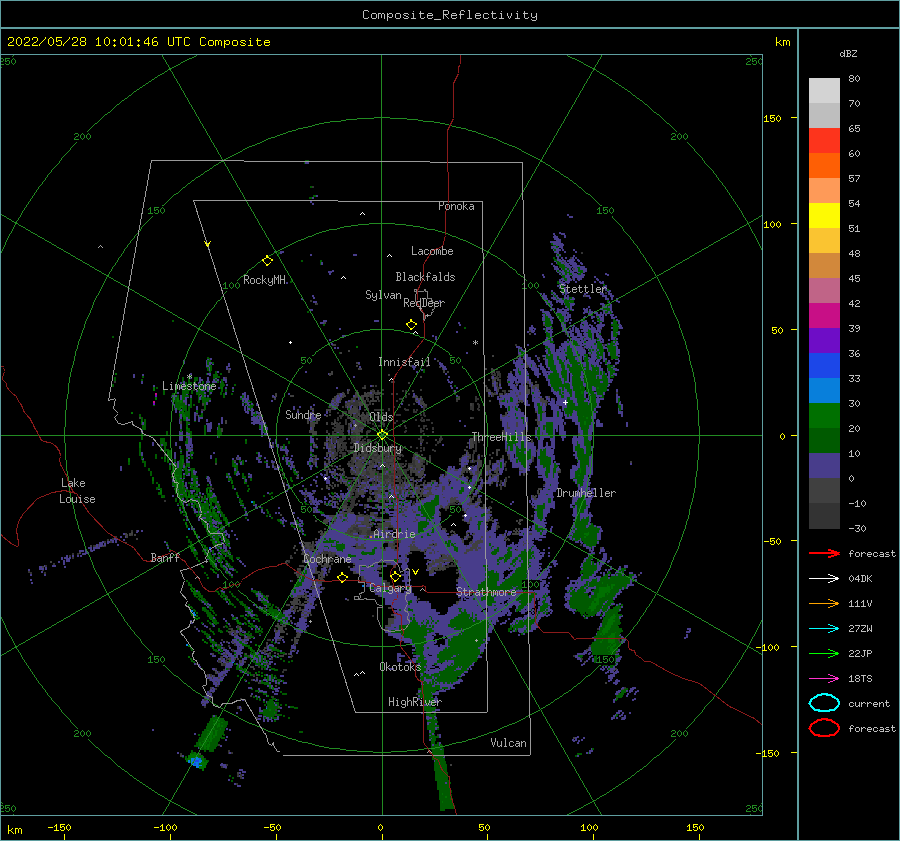
Task: Click the Cochrane town label
Action: [327, 559]
